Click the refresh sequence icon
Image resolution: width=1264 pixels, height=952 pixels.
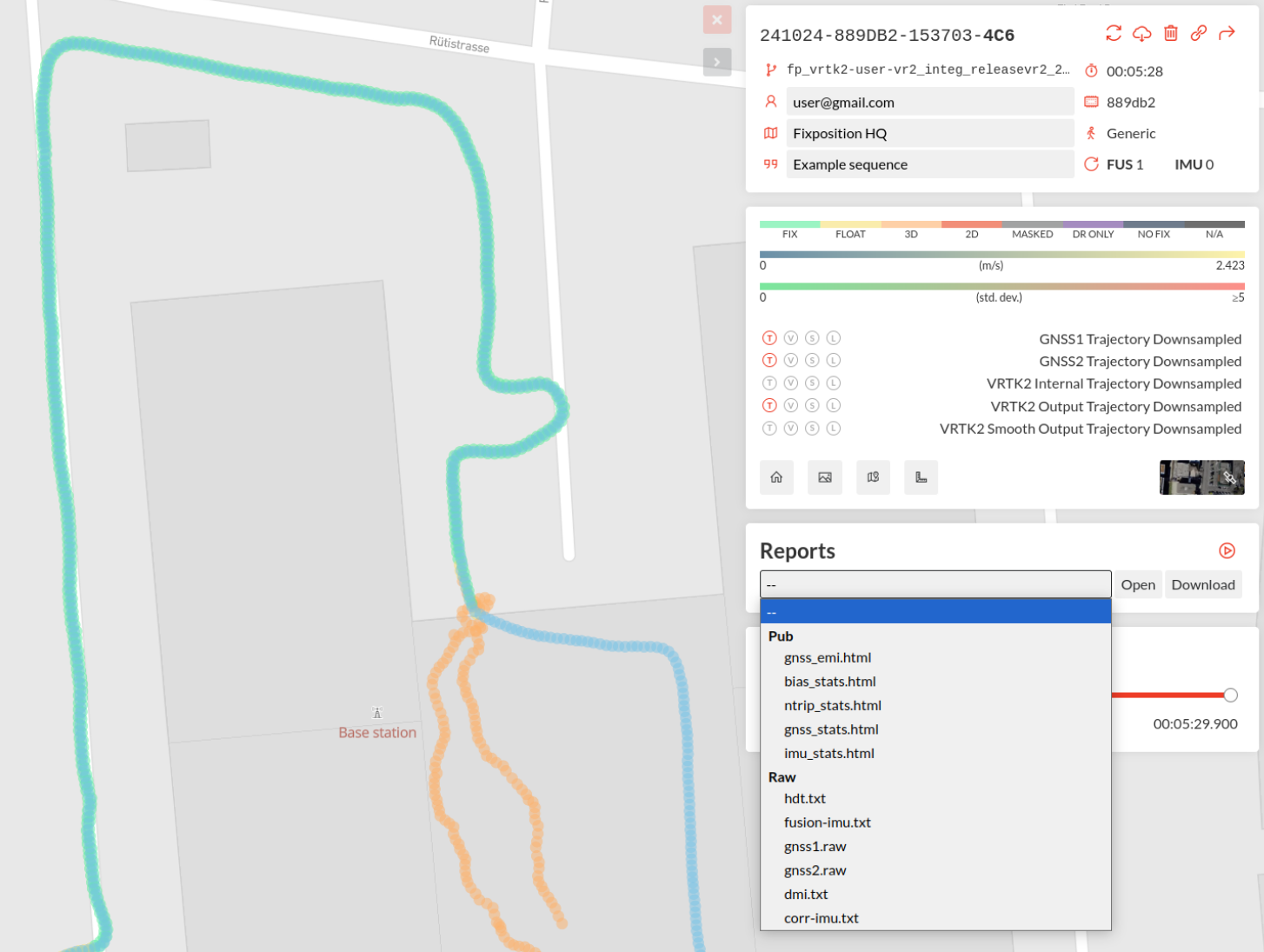[x=1114, y=33]
